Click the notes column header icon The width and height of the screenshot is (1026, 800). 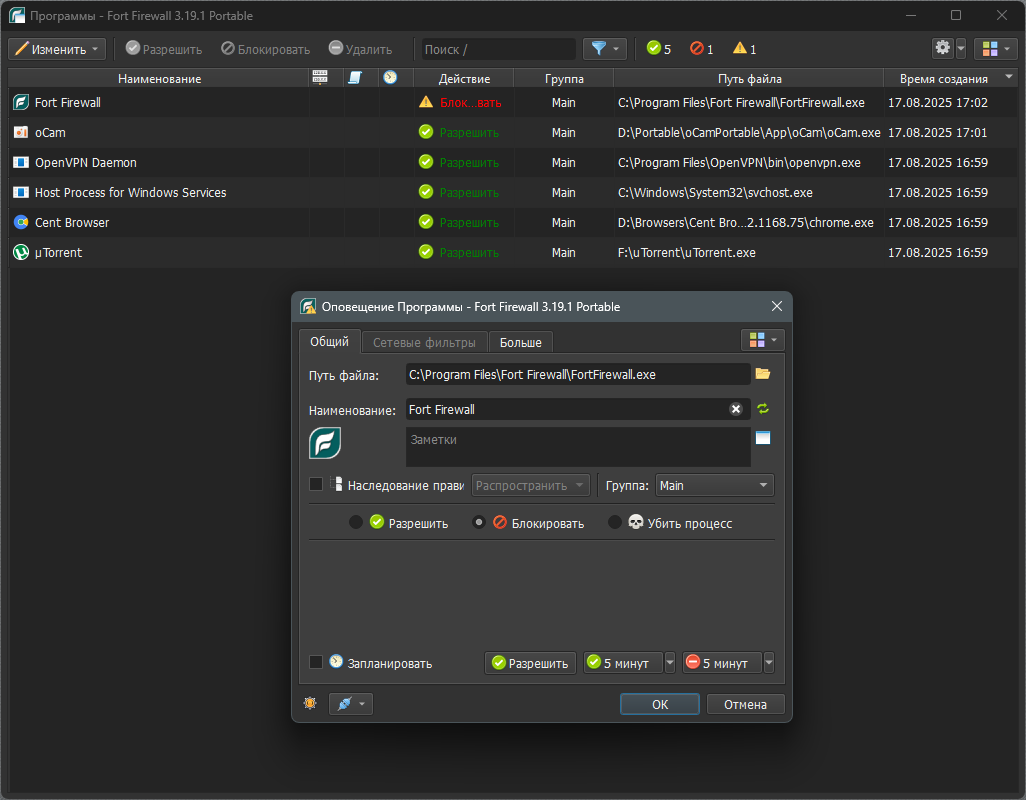tap(355, 78)
